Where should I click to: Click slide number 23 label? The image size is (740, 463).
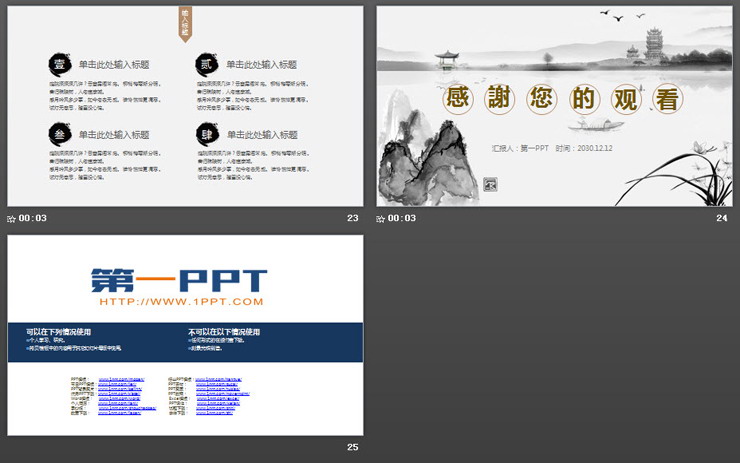pyautogui.click(x=353, y=218)
